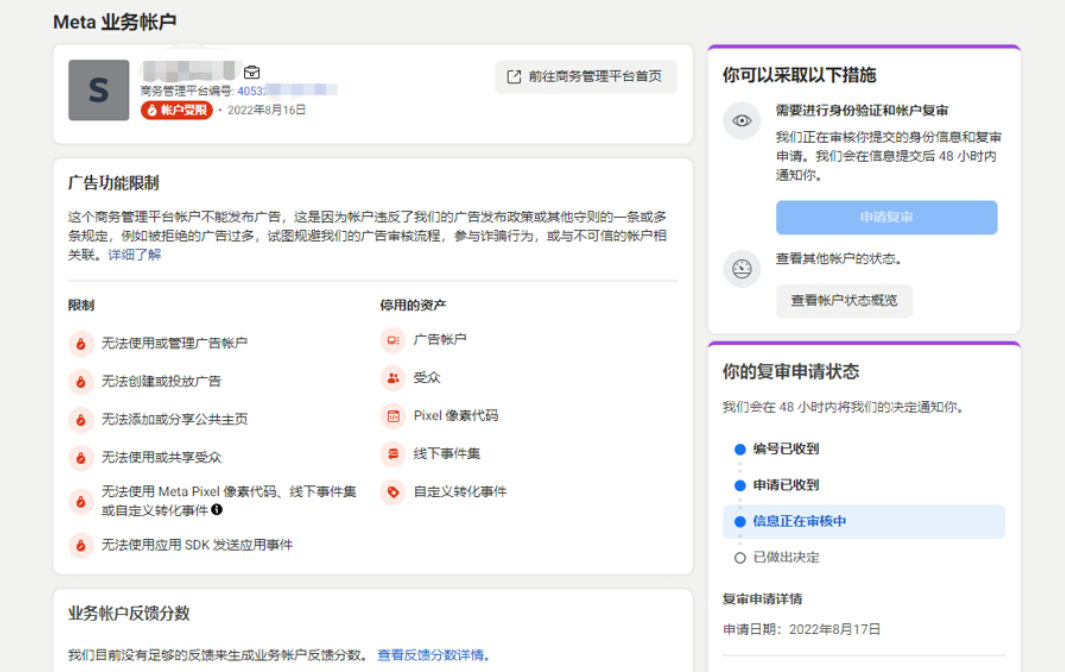Screen dimensions: 1065x672
Task: Click the business manager ID number link
Action: [x=287, y=91]
